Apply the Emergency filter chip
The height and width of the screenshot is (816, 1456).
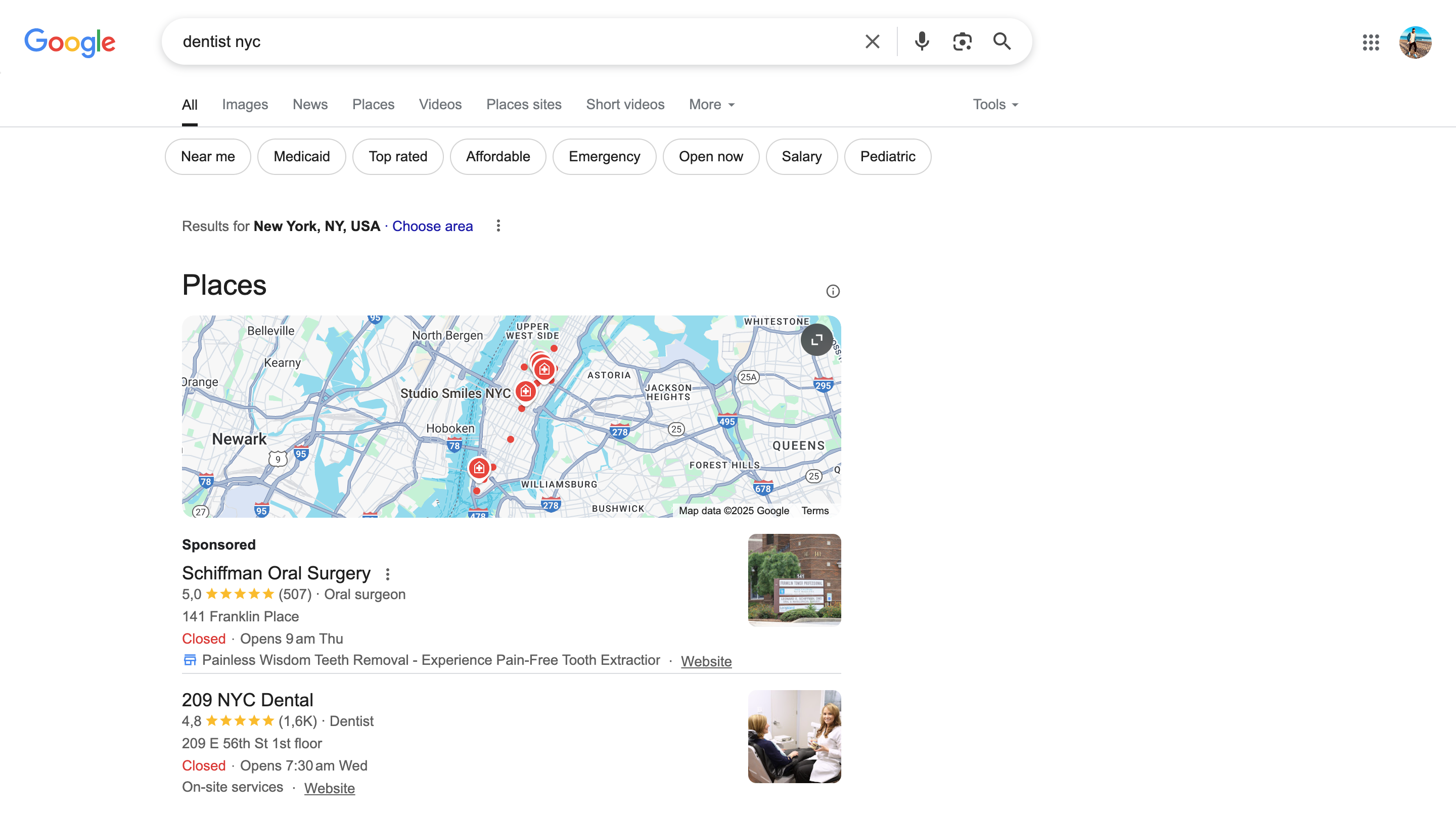point(604,157)
